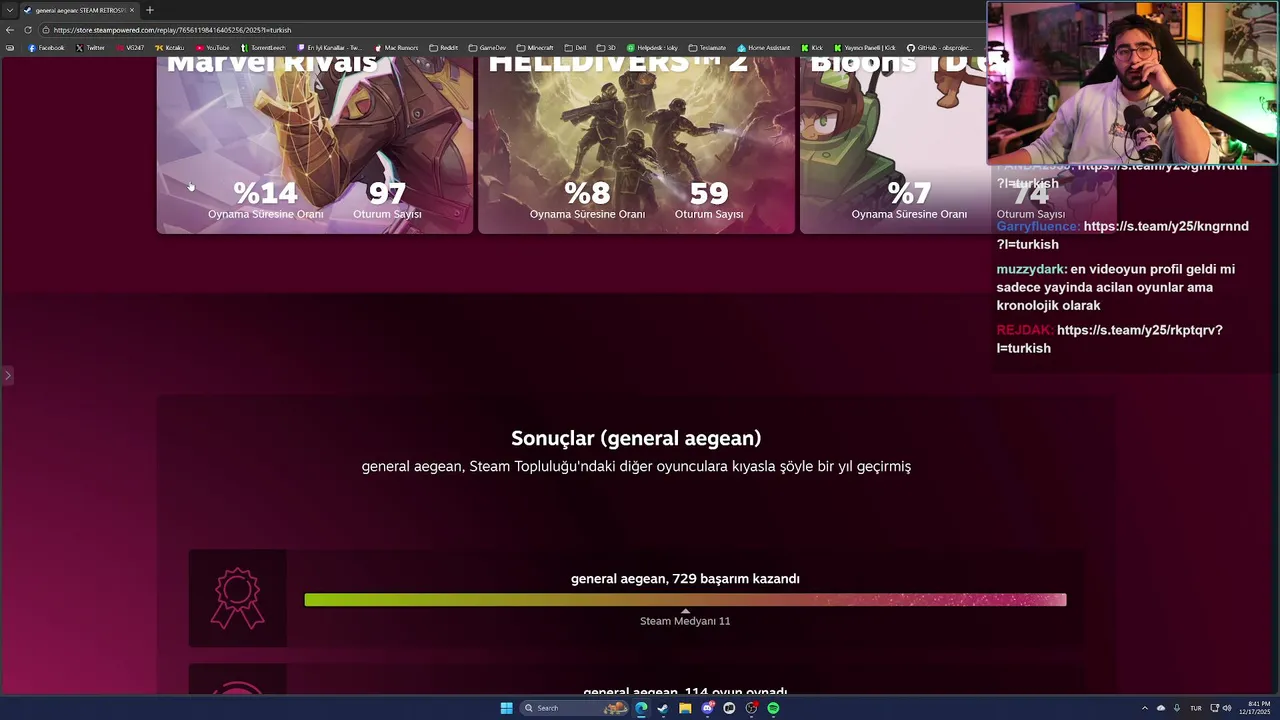Viewport: 1280px width, 720px height.
Task: Open REJDAK's s.team chat link
Action: pos(1109,339)
